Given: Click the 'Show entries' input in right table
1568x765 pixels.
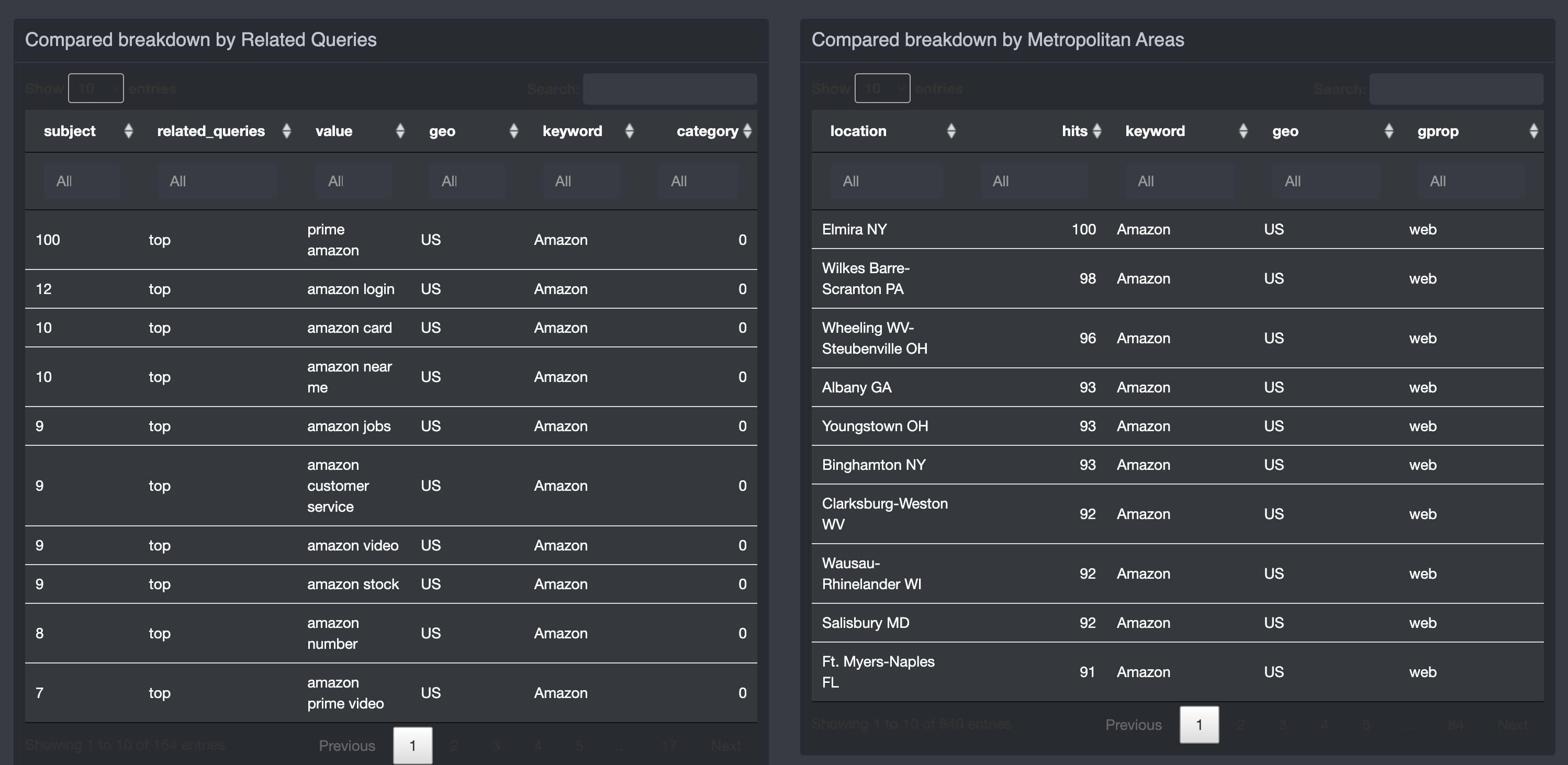Looking at the screenshot, I should 881,88.
